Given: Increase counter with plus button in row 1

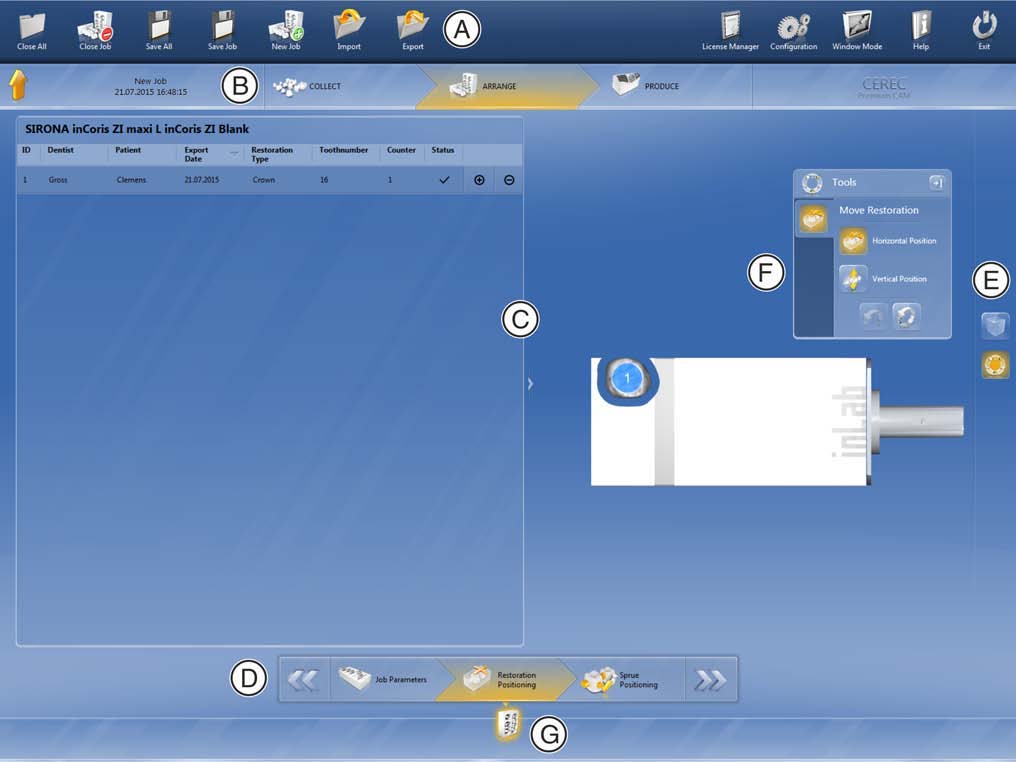Looking at the screenshot, I should pos(479,180).
